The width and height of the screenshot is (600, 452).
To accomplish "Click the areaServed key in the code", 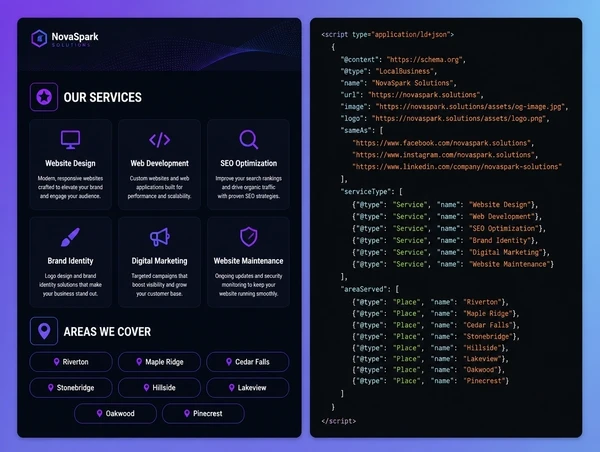I will pyautogui.click(x=365, y=289).
